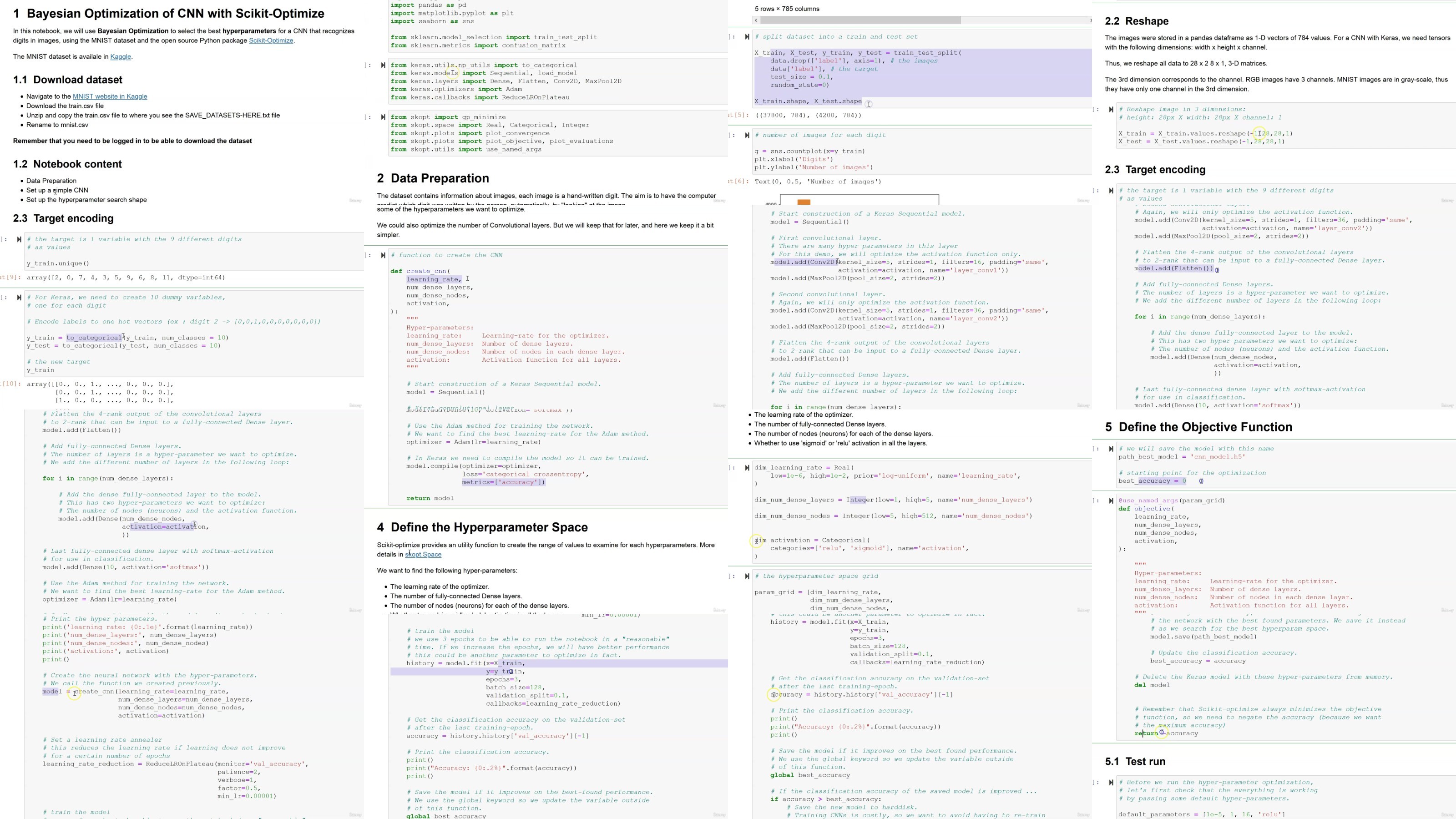The width and height of the screenshot is (1456, 819).
Task: Click heading '4 Define the Hyperparameter Space'
Action: [482, 527]
